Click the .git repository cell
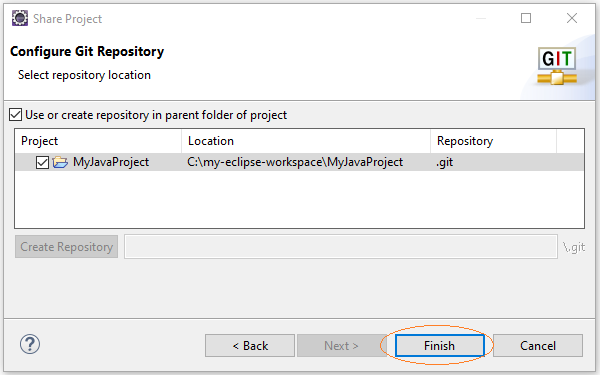The height and width of the screenshot is (375, 600). click(x=445, y=162)
